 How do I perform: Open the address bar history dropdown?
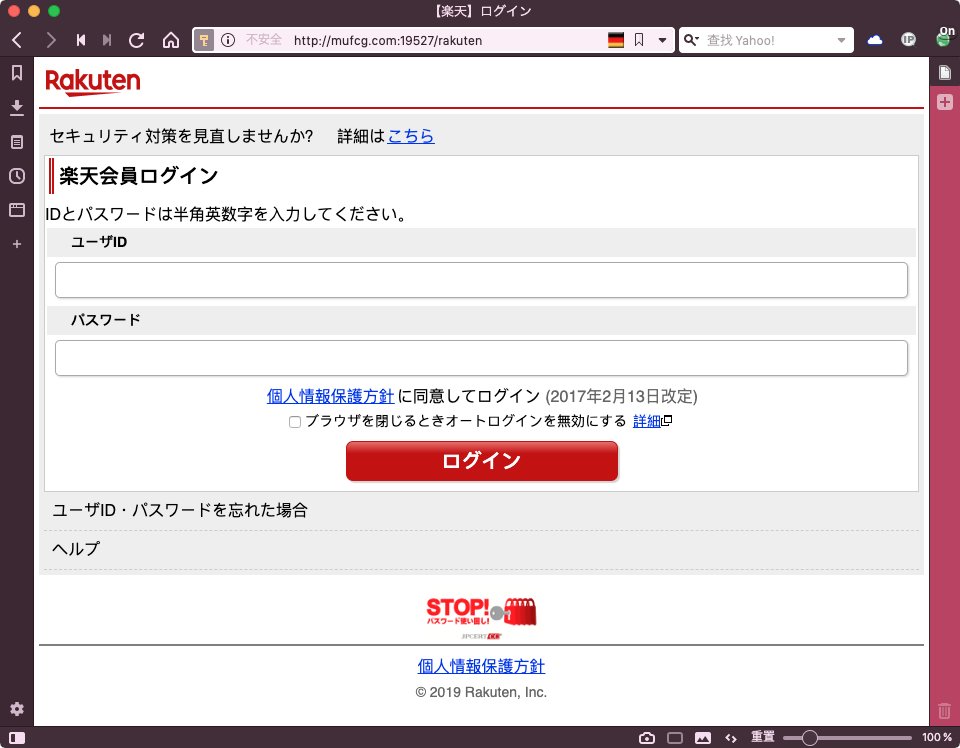(662, 40)
